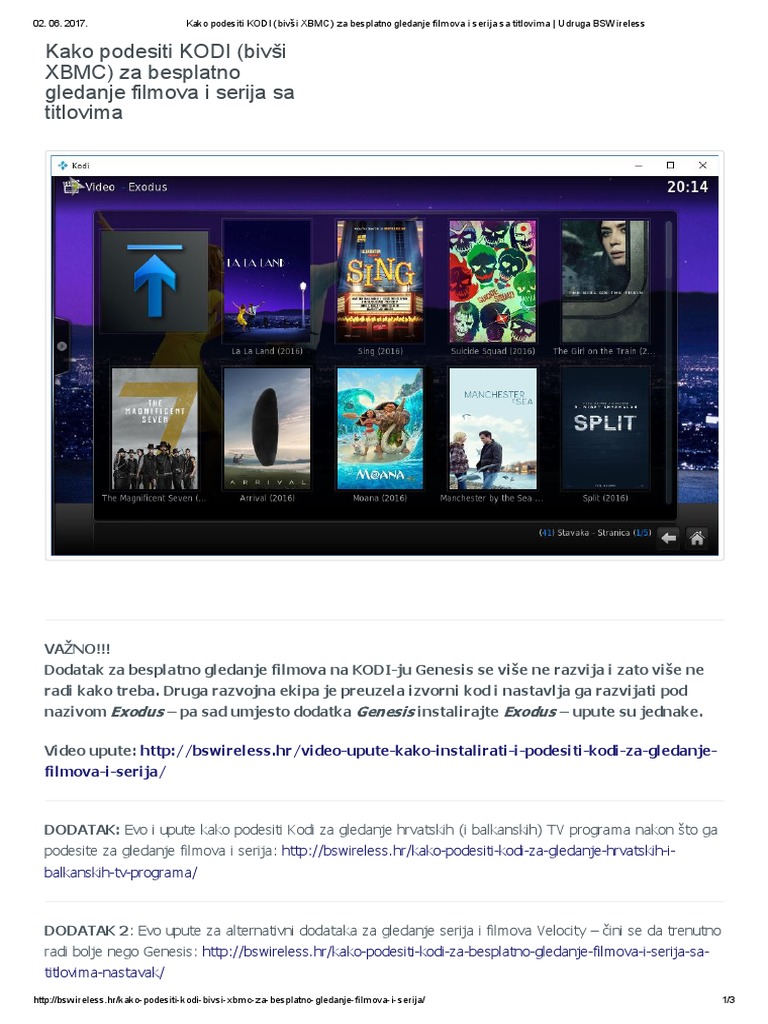Click the 'DODATAK 2:' label
768x1024 pixels.
[x=88, y=931]
